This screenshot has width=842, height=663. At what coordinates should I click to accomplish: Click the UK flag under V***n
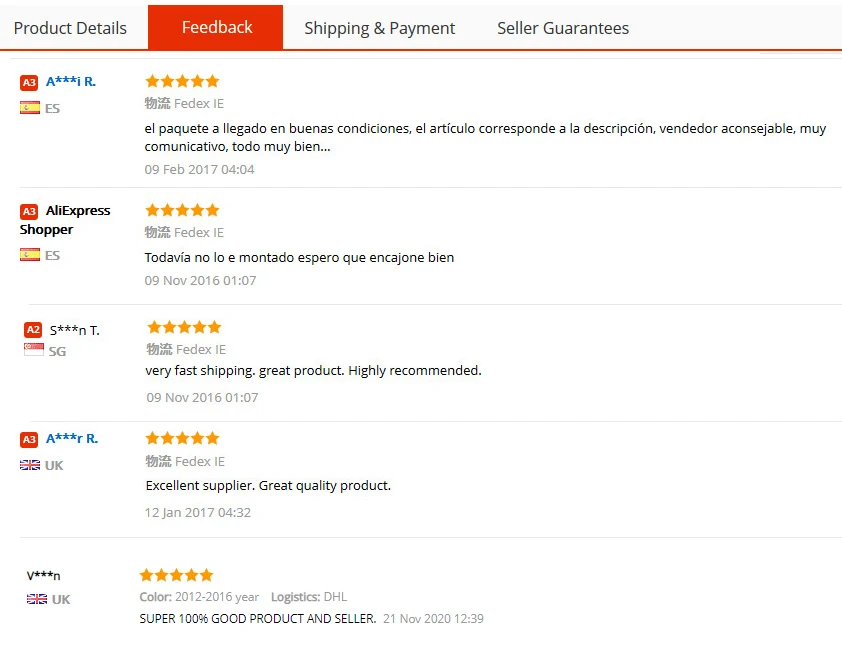tap(37, 599)
